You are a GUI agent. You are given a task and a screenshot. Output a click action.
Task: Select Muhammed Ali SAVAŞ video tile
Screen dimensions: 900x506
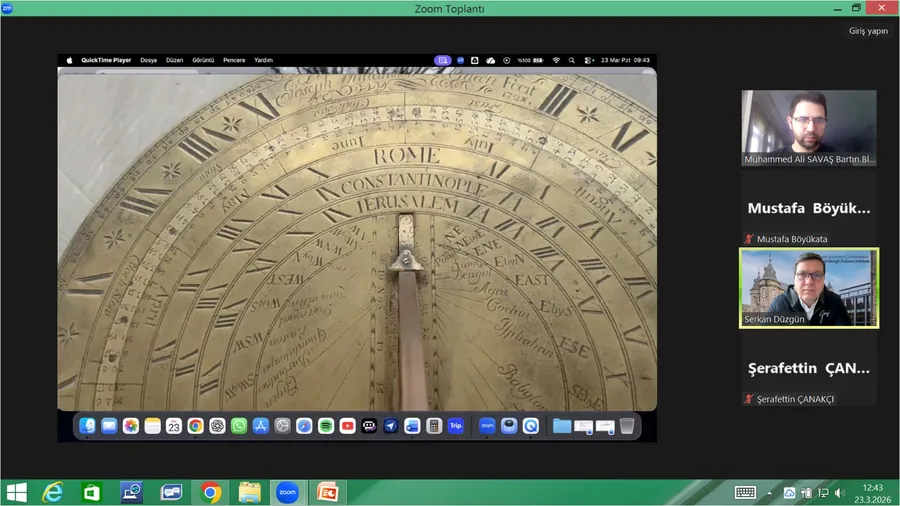click(x=808, y=127)
